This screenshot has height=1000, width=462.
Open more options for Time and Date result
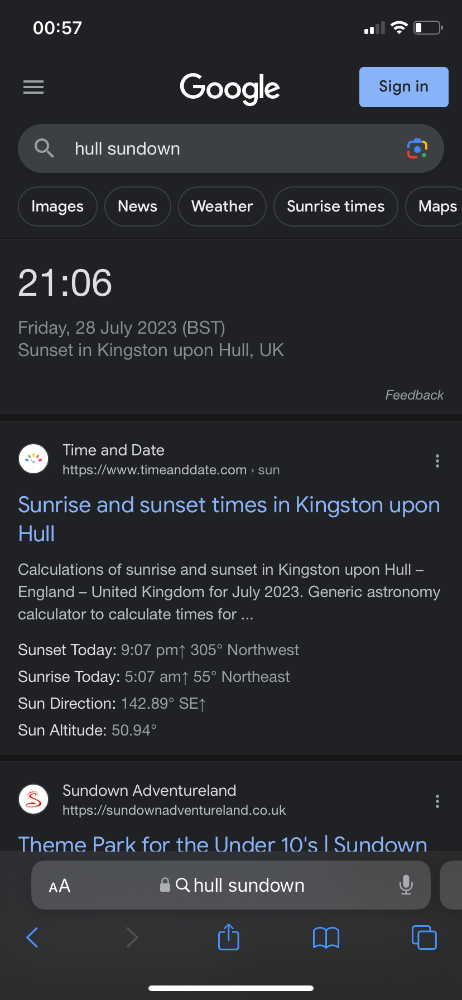click(437, 460)
